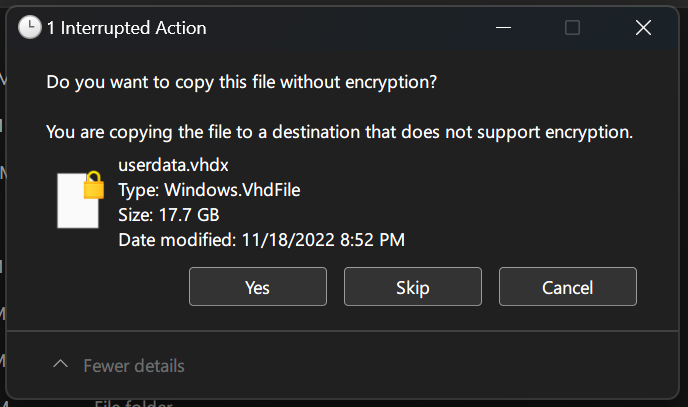Click the "Fewer details" label
Viewport: 688px width, 407px height.
(133, 366)
